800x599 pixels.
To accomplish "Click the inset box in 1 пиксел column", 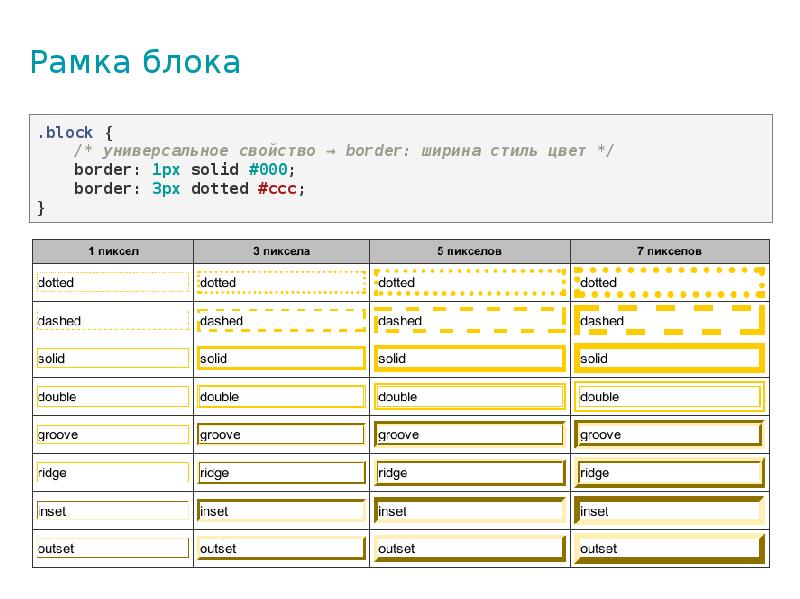I will click(113, 511).
